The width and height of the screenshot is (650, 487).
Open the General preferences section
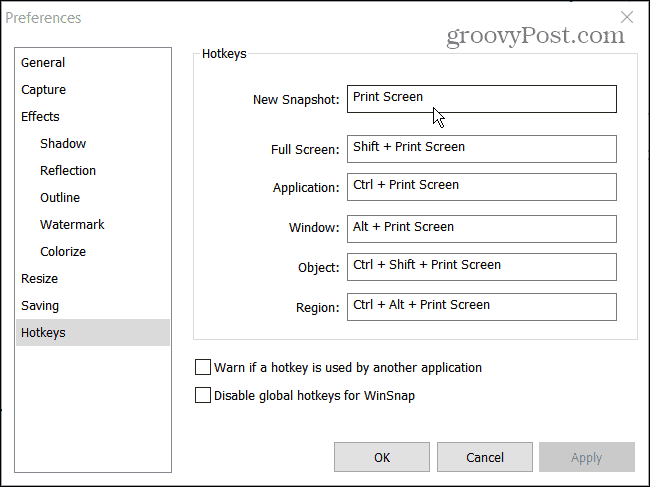(x=43, y=62)
